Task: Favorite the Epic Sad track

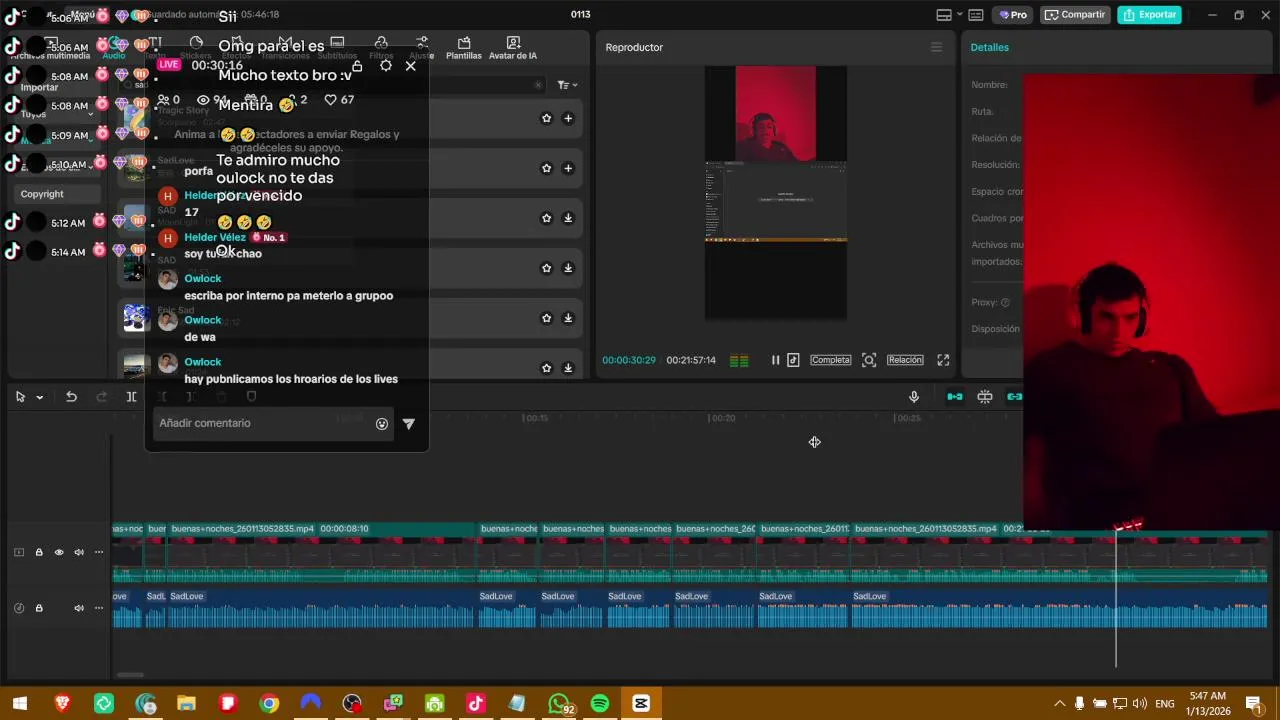Action: point(546,318)
